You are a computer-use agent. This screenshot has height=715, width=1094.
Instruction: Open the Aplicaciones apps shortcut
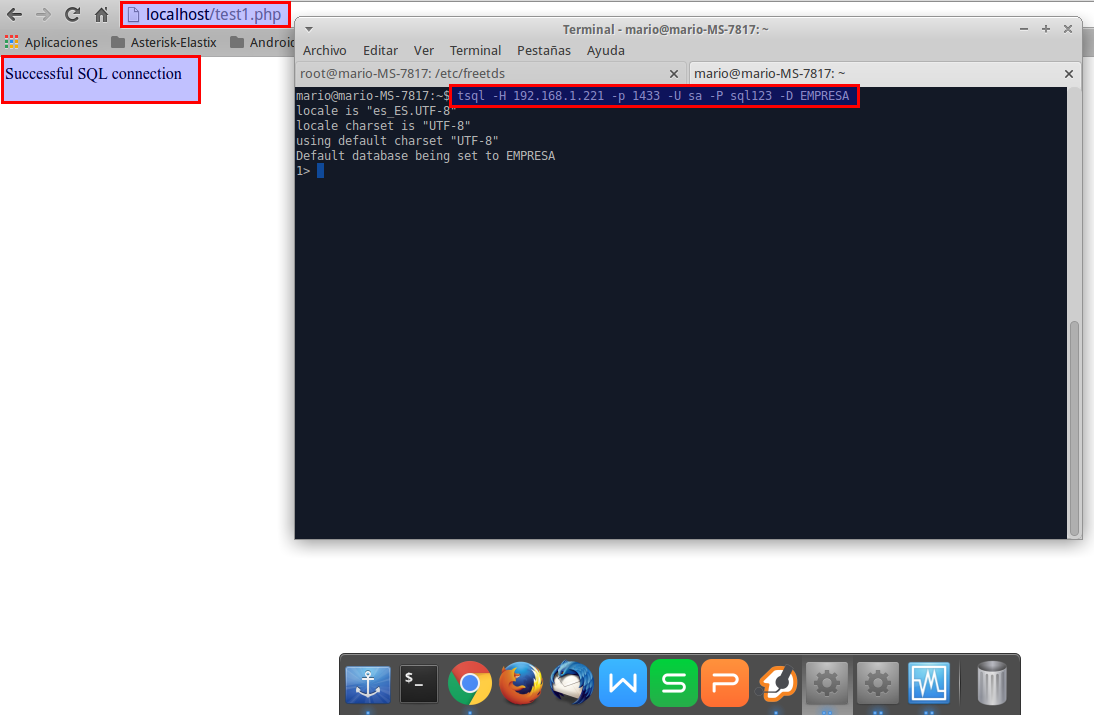(x=51, y=42)
